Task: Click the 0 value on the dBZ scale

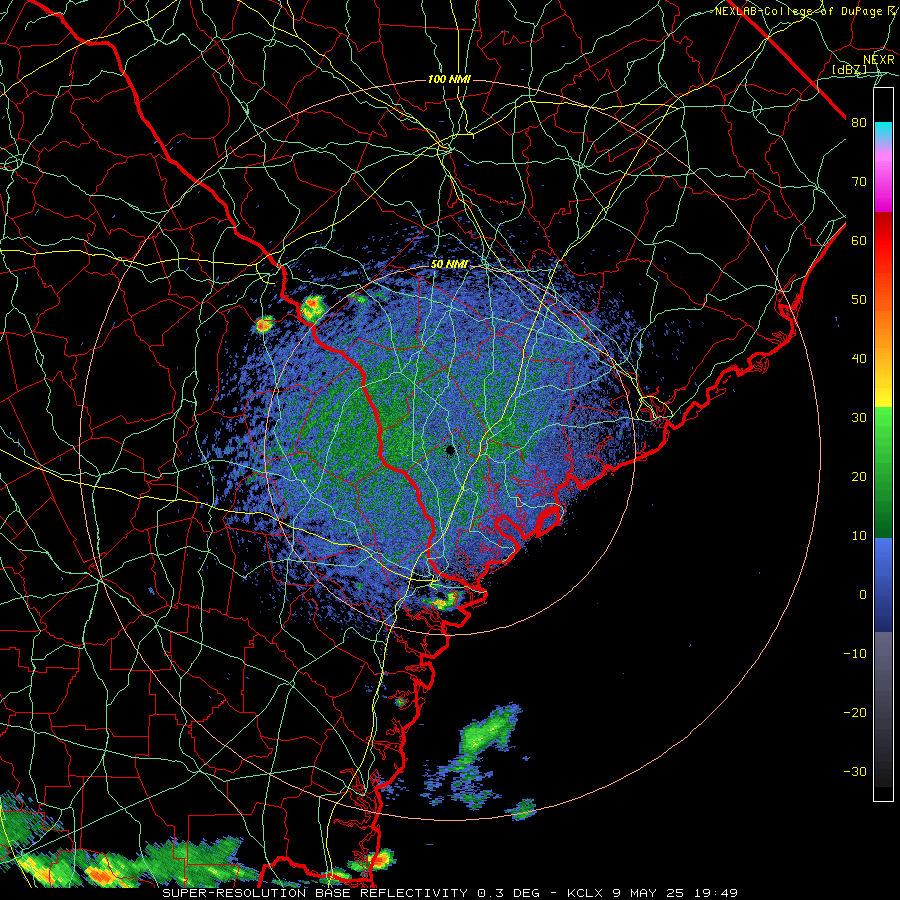Action: click(862, 595)
